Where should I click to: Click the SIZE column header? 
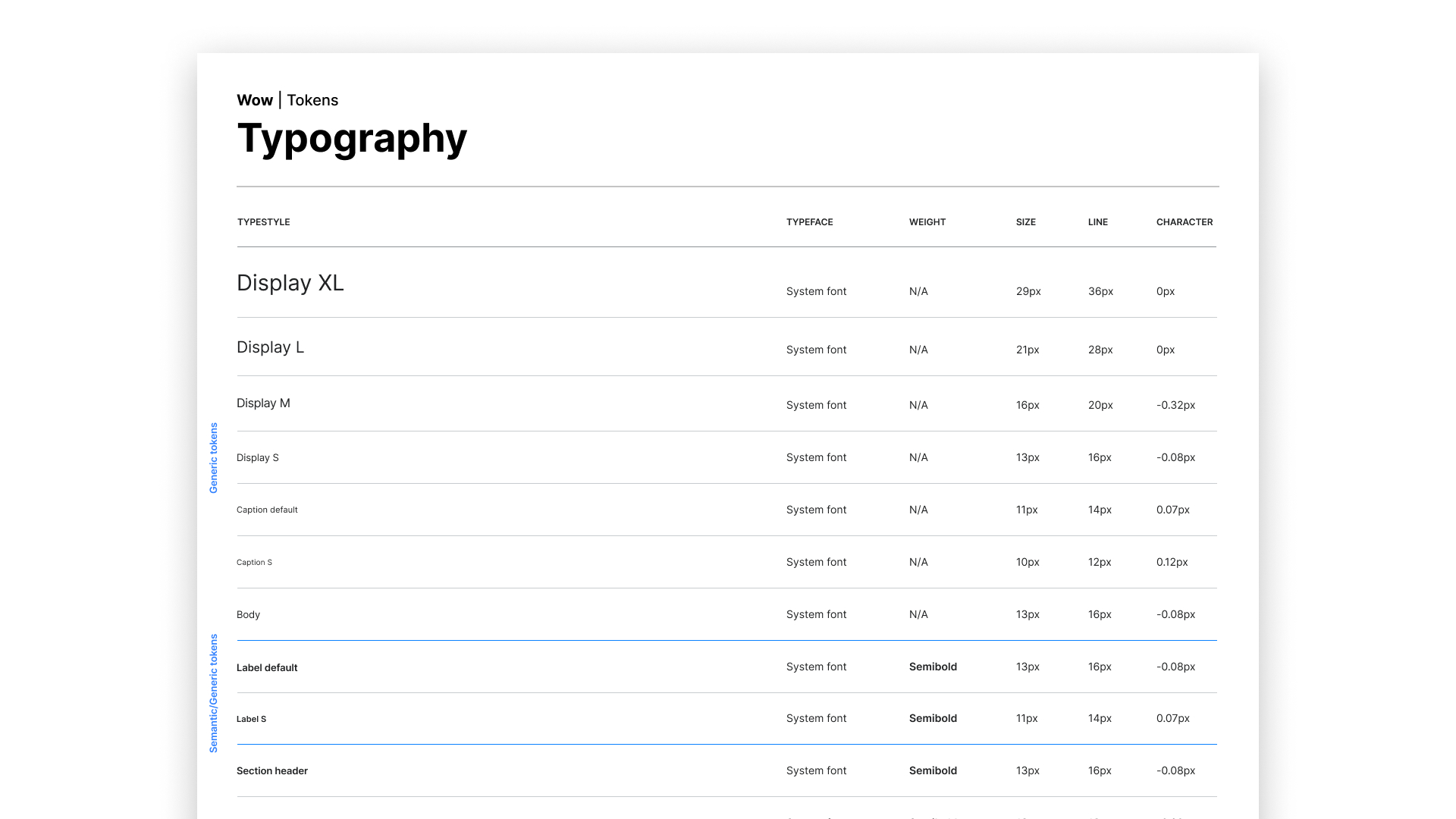1025,222
